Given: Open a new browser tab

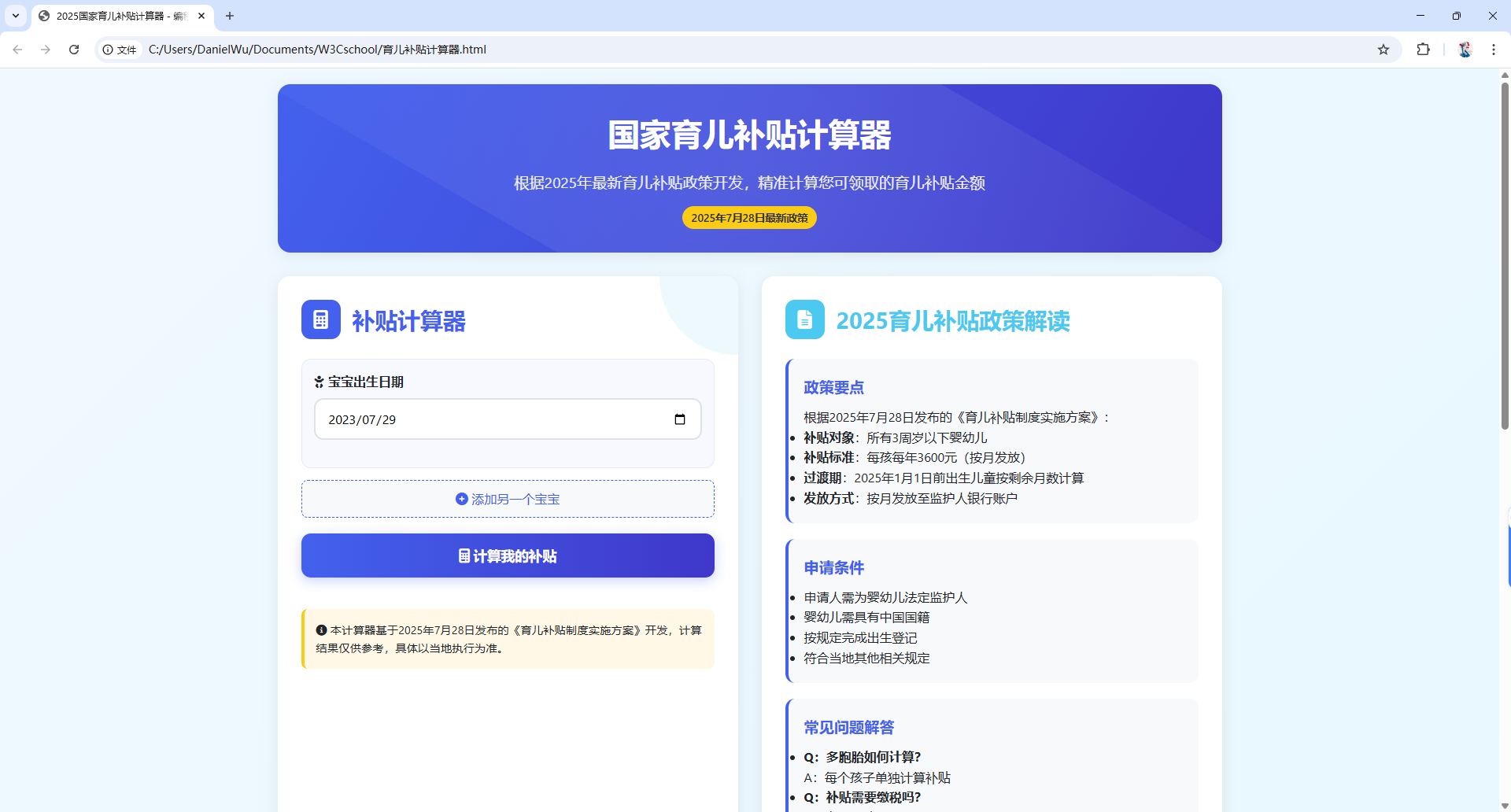Looking at the screenshot, I should point(230,16).
